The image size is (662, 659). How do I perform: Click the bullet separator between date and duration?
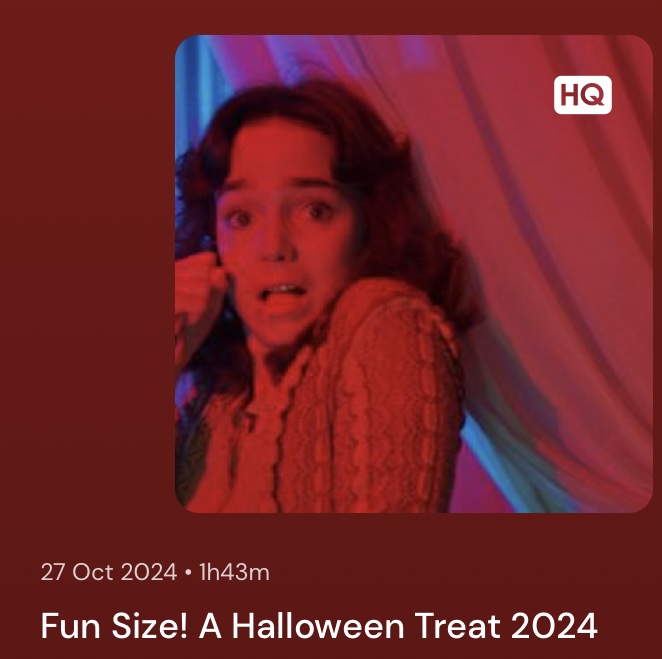pos(188,573)
